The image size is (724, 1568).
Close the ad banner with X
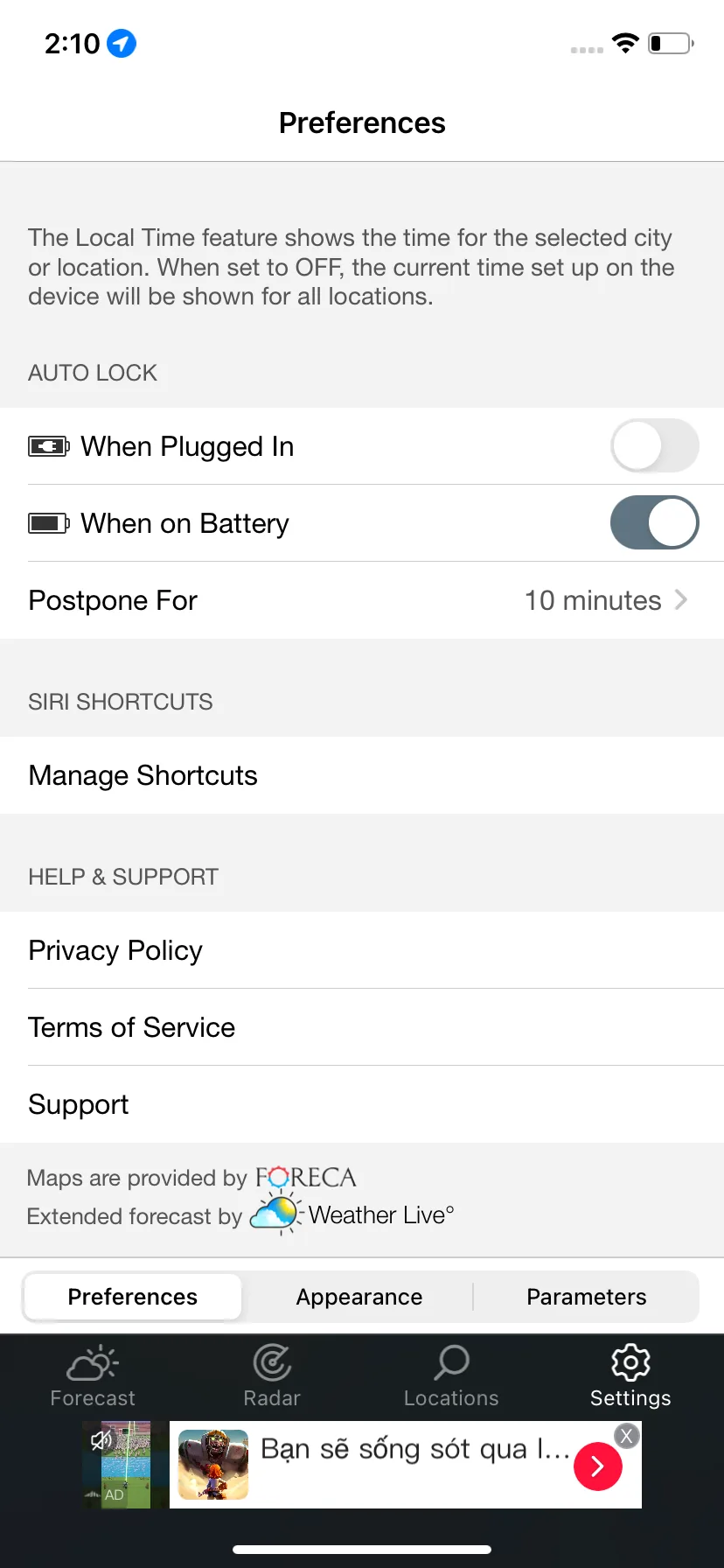tap(626, 1436)
